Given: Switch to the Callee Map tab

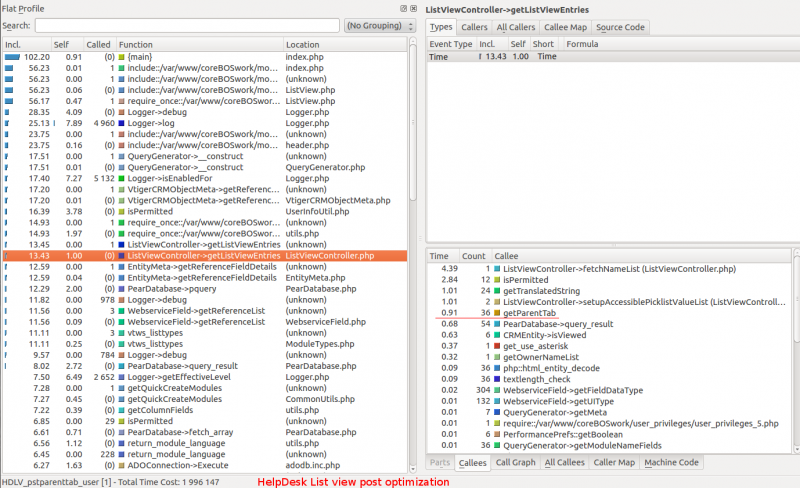Looking at the screenshot, I should (x=567, y=27).
